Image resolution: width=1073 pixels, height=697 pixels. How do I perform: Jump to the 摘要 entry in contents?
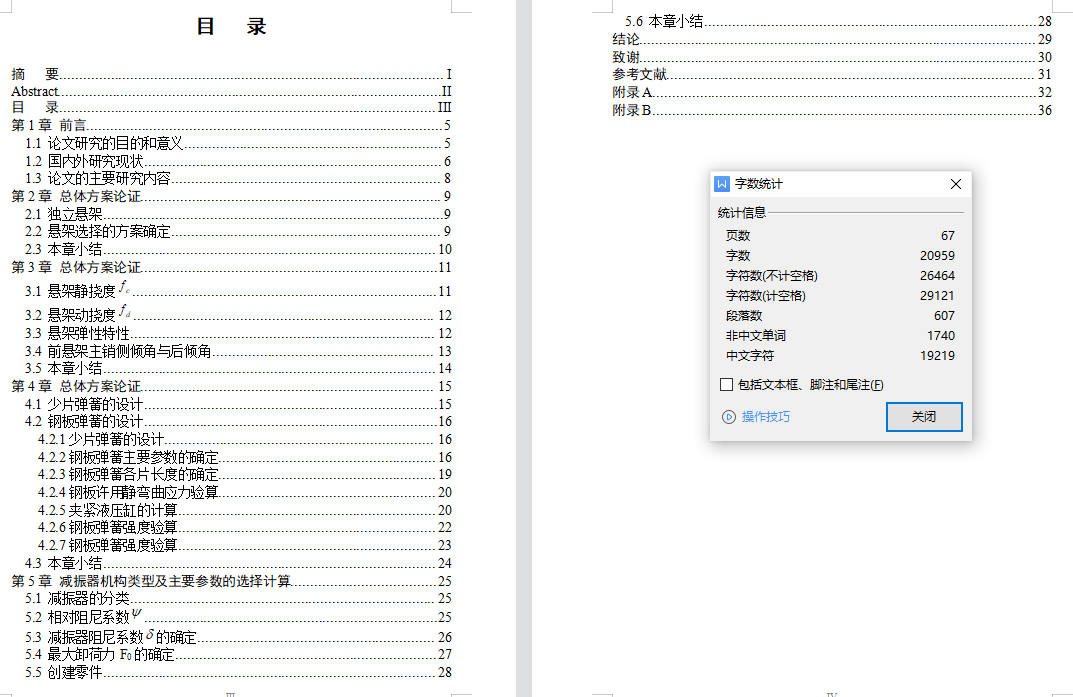[35, 74]
